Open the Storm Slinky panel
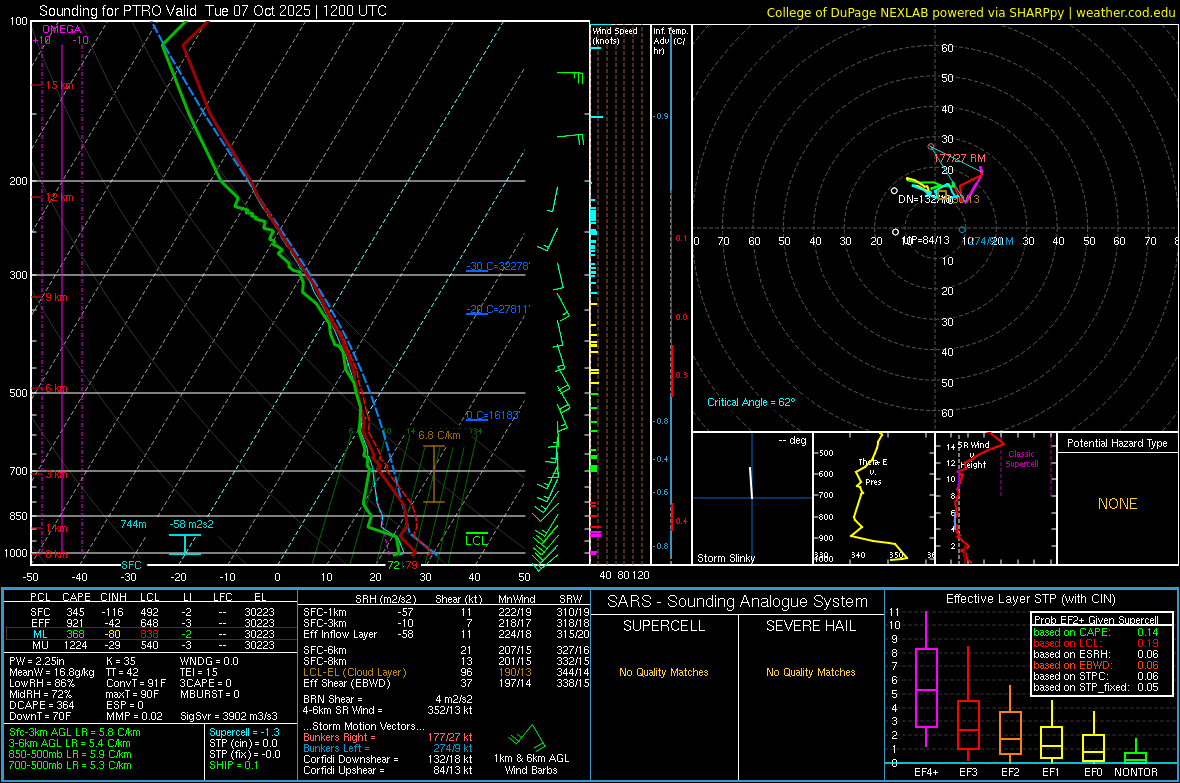The image size is (1180, 783). [752, 498]
